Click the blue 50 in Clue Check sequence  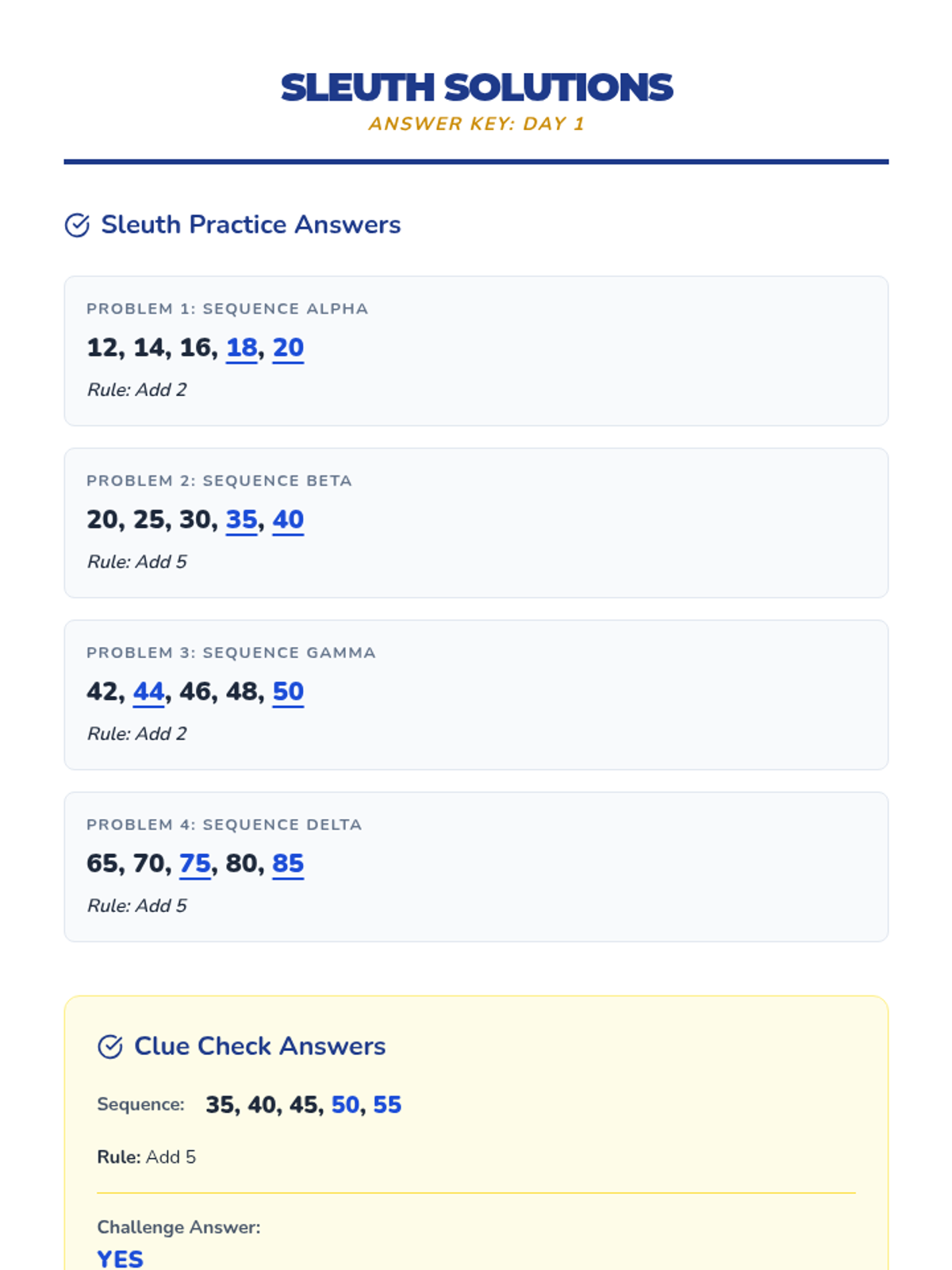click(x=346, y=1105)
